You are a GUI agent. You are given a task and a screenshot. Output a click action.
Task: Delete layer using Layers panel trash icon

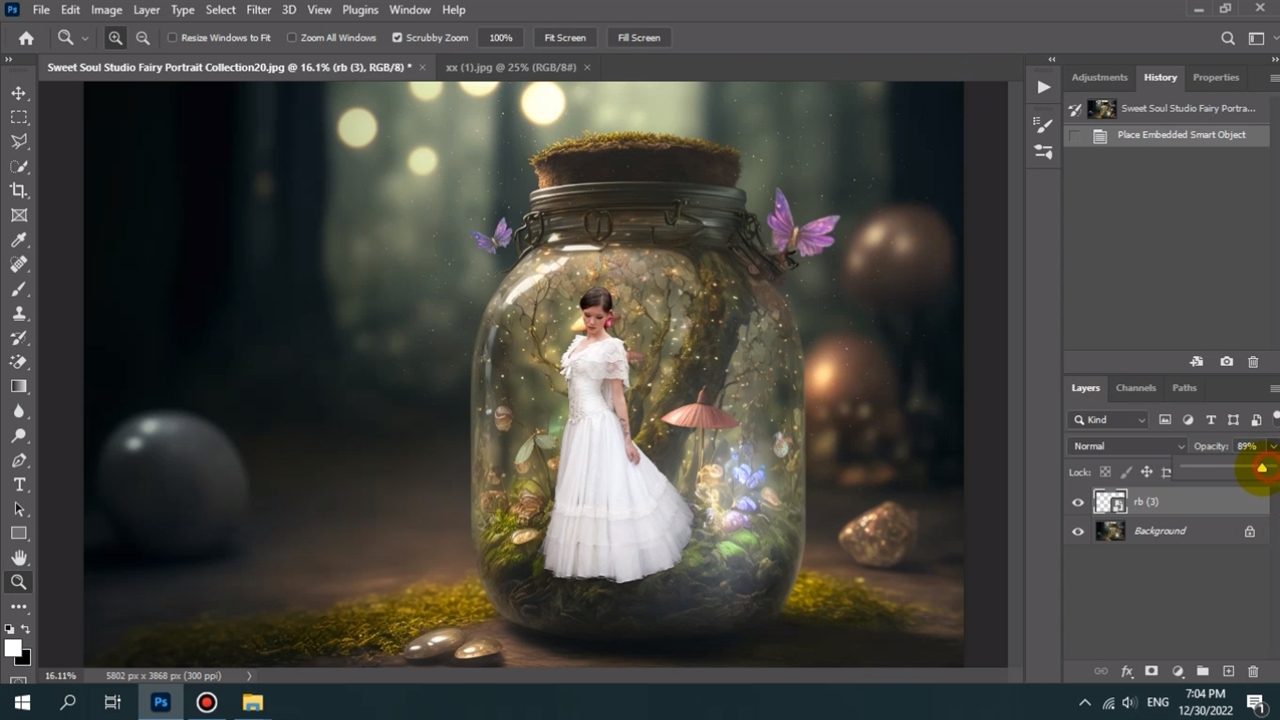[x=1253, y=671]
